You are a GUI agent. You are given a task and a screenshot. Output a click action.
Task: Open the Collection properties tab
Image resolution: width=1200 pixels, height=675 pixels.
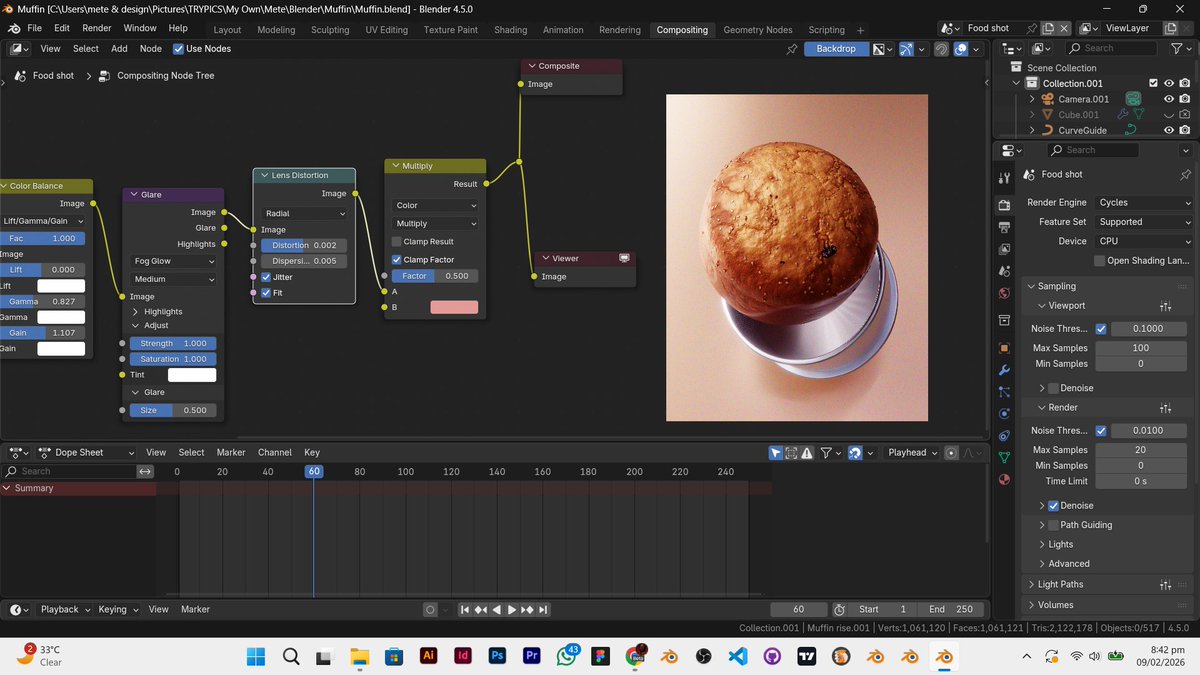(1004, 320)
